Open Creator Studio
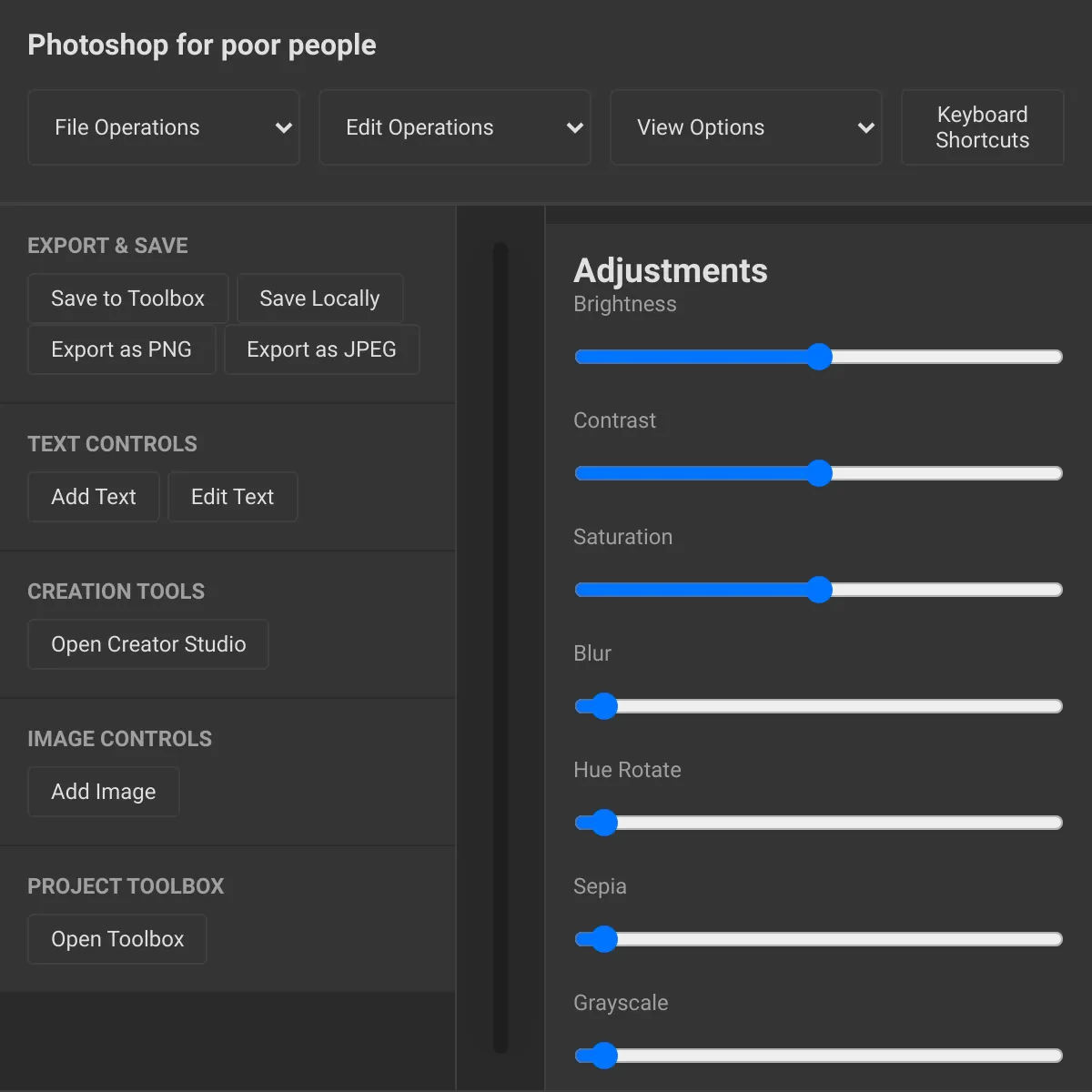 tap(148, 644)
